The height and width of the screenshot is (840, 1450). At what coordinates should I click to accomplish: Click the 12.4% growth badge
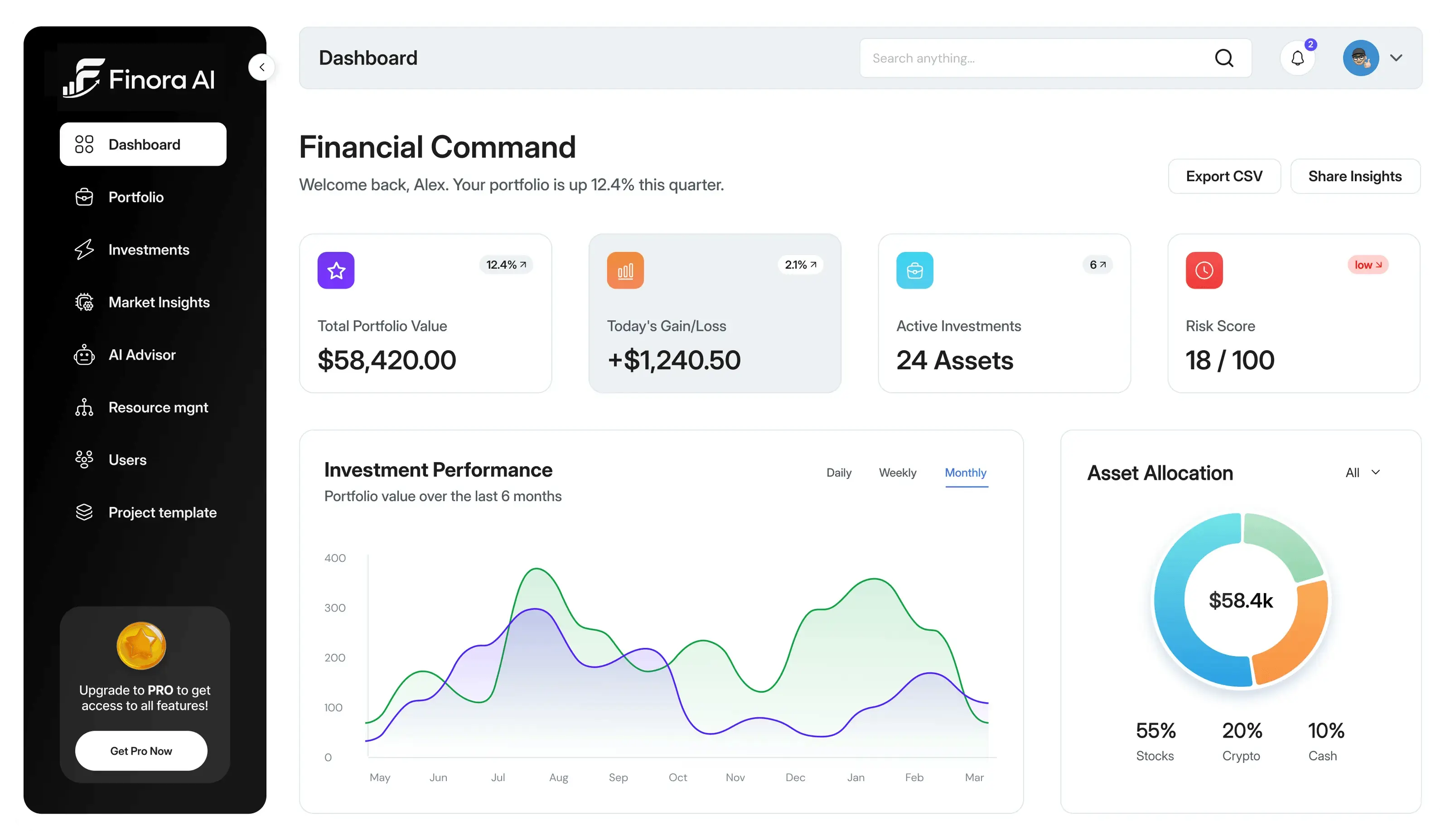tap(506, 265)
